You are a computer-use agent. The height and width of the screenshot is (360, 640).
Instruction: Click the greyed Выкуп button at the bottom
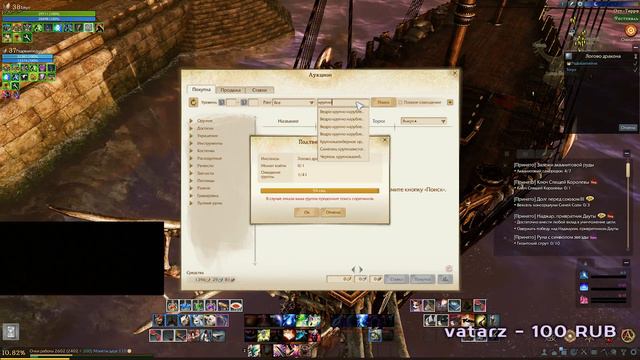click(x=422, y=279)
